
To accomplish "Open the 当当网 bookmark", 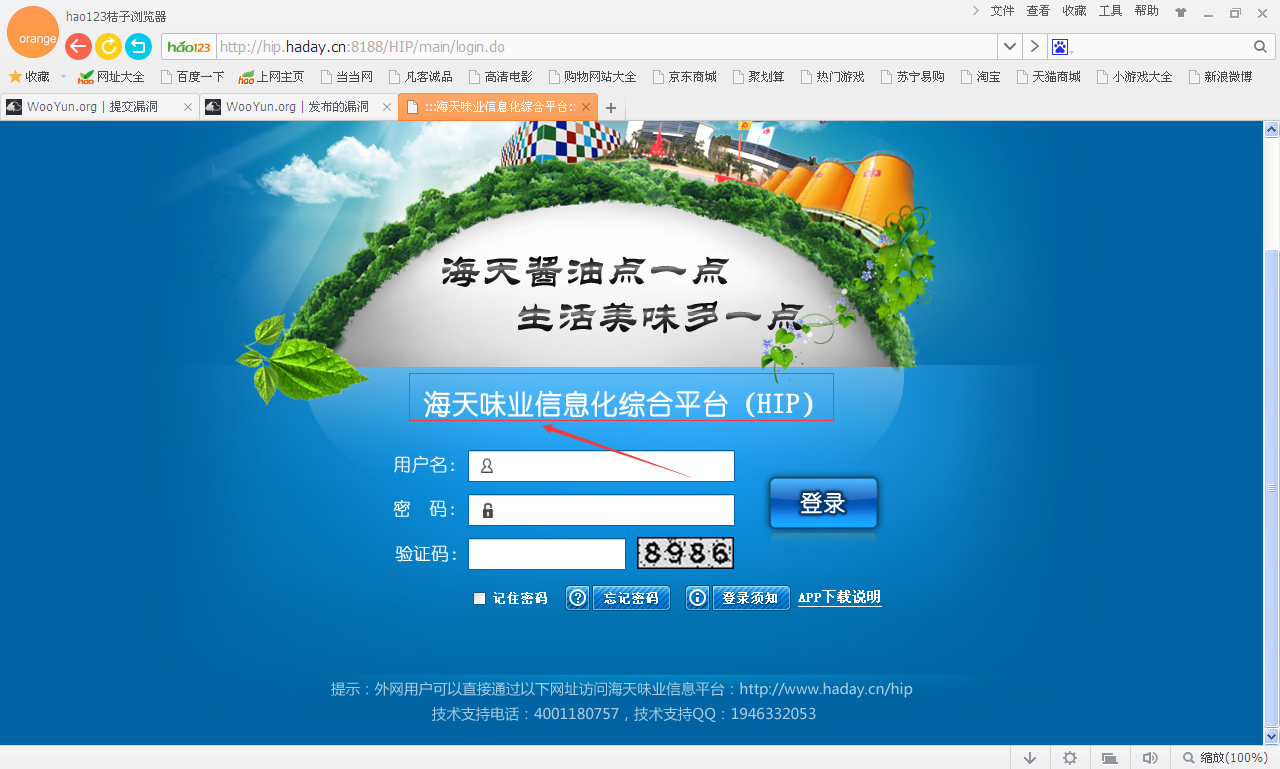I will (346, 77).
